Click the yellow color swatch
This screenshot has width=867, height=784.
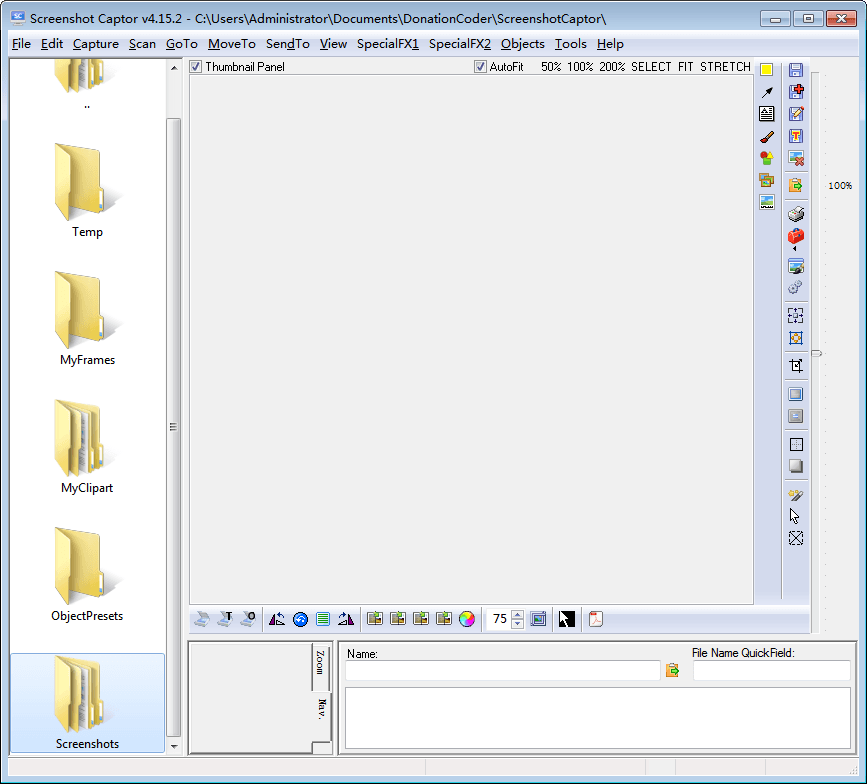pyautogui.click(x=767, y=70)
